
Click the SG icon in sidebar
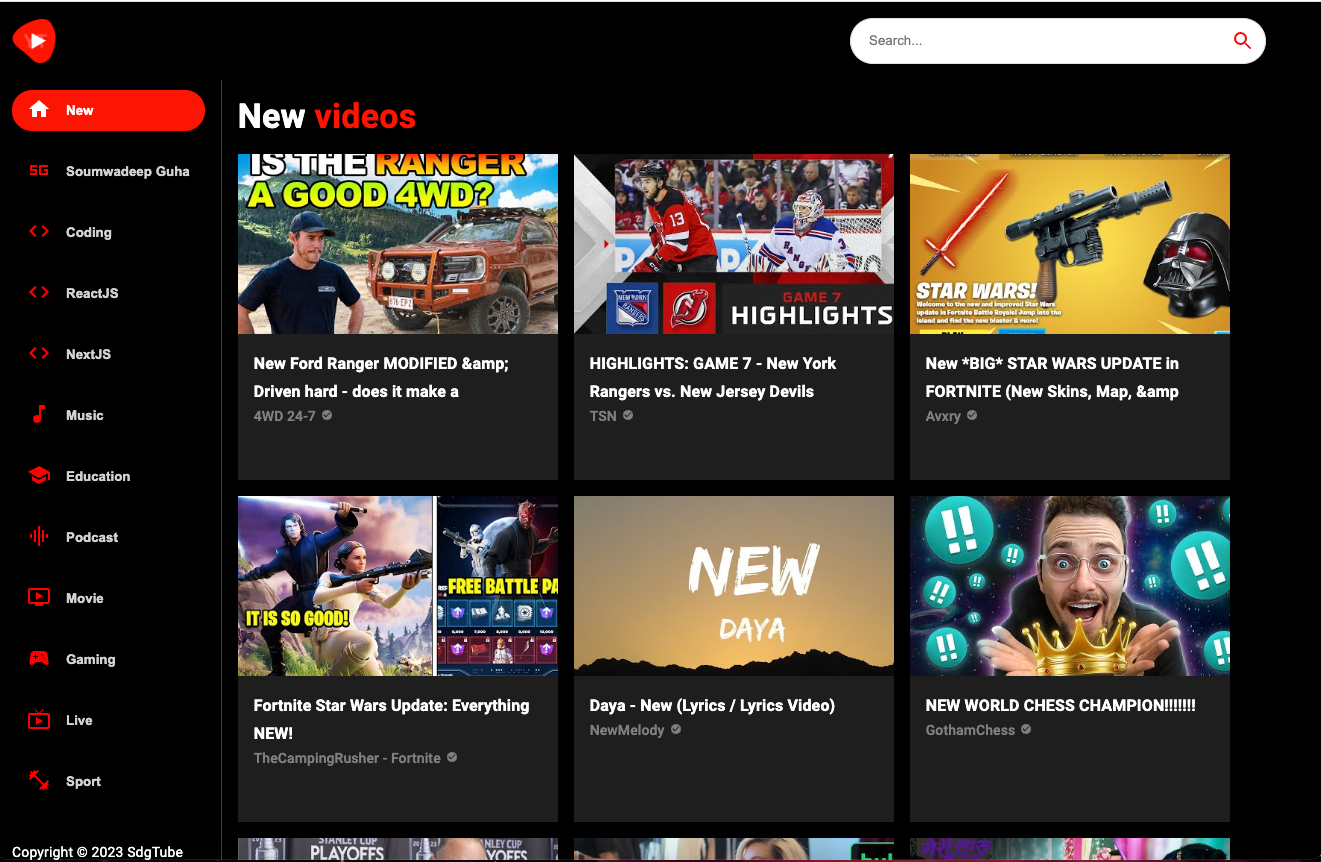tap(39, 171)
